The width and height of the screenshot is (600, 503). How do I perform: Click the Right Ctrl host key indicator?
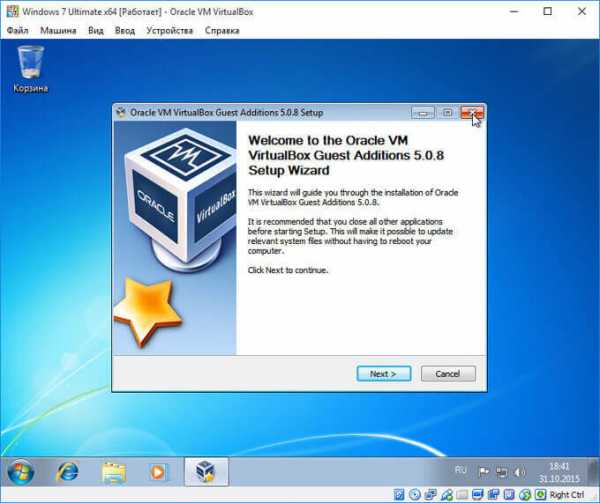[x=566, y=495]
